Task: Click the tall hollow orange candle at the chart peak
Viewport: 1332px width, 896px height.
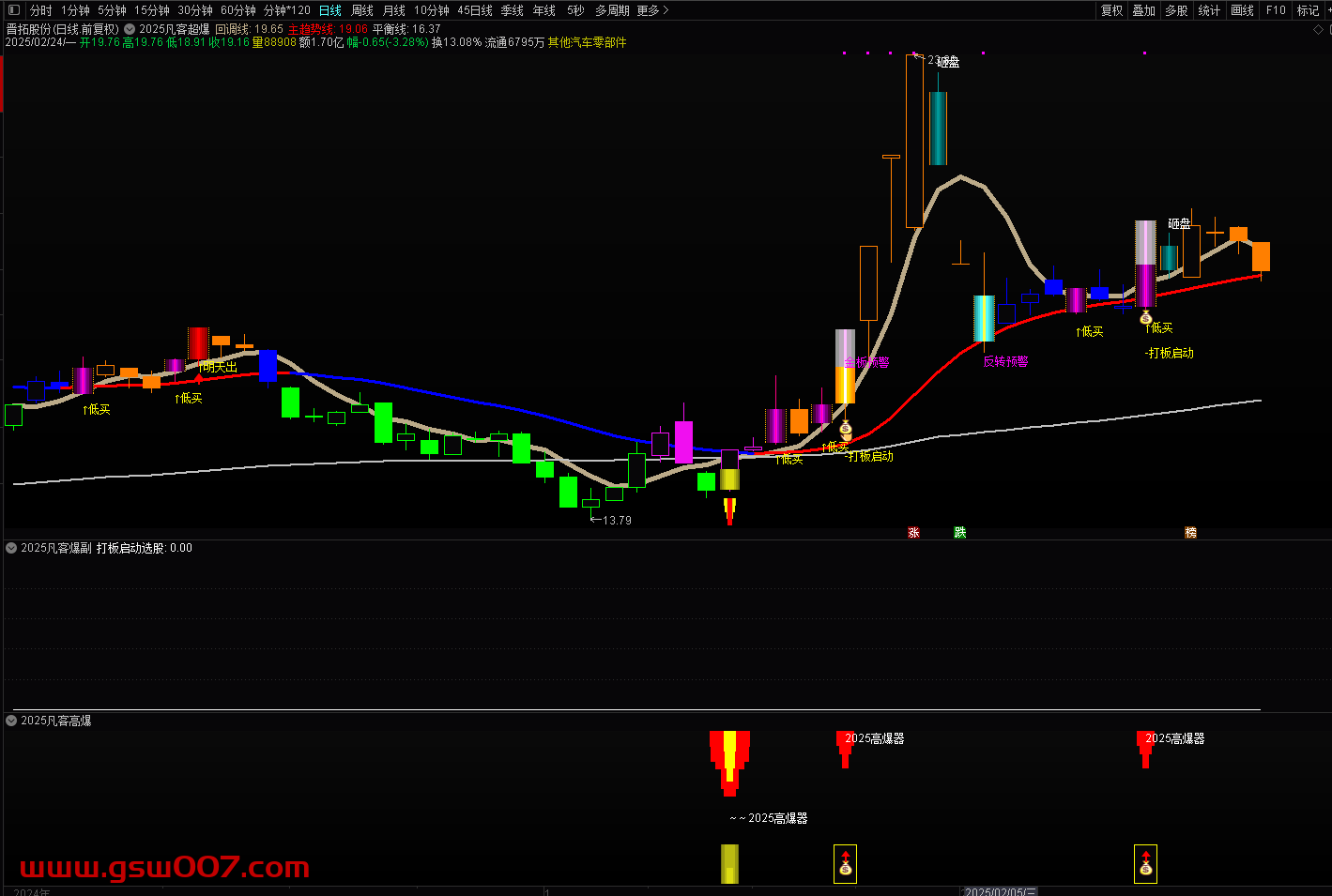Action: click(x=914, y=141)
